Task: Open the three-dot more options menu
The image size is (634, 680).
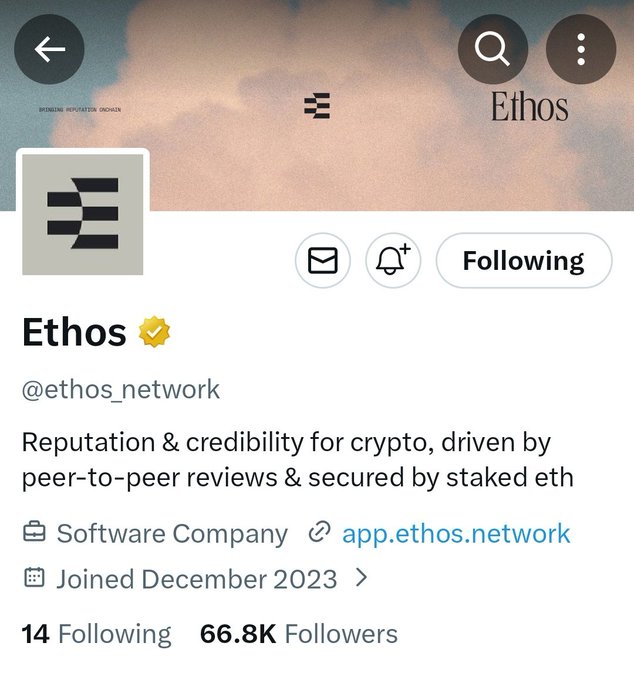Action: click(581, 49)
